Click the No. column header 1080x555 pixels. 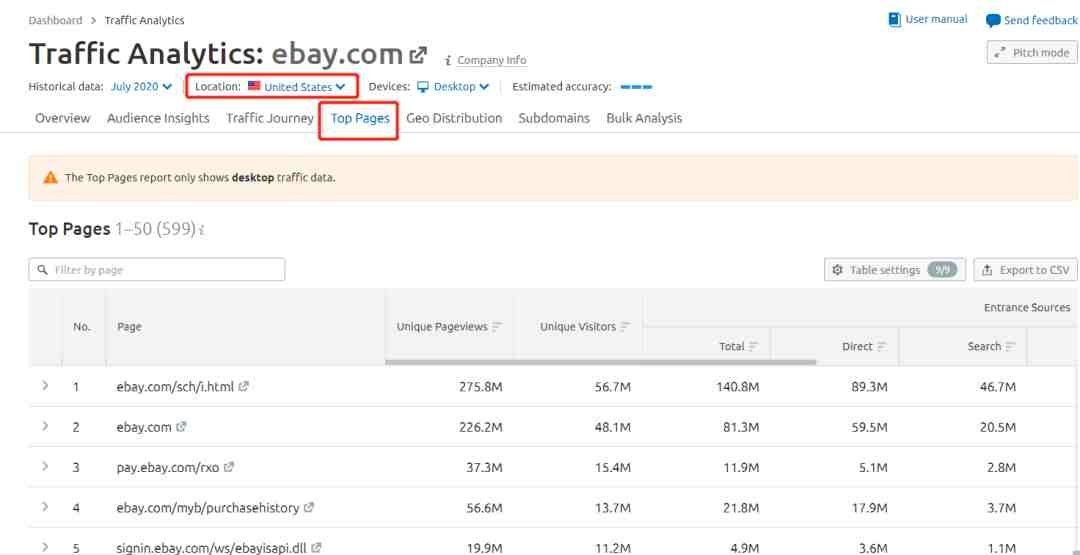[82, 327]
